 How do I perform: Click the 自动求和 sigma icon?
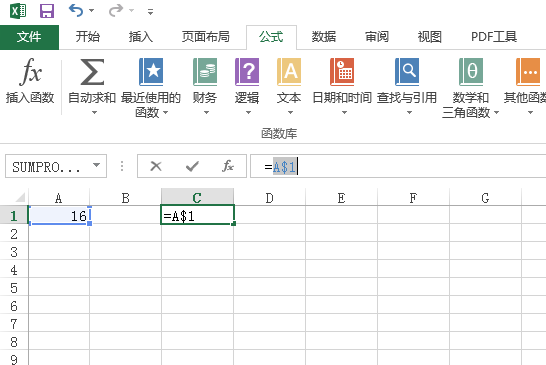92,72
